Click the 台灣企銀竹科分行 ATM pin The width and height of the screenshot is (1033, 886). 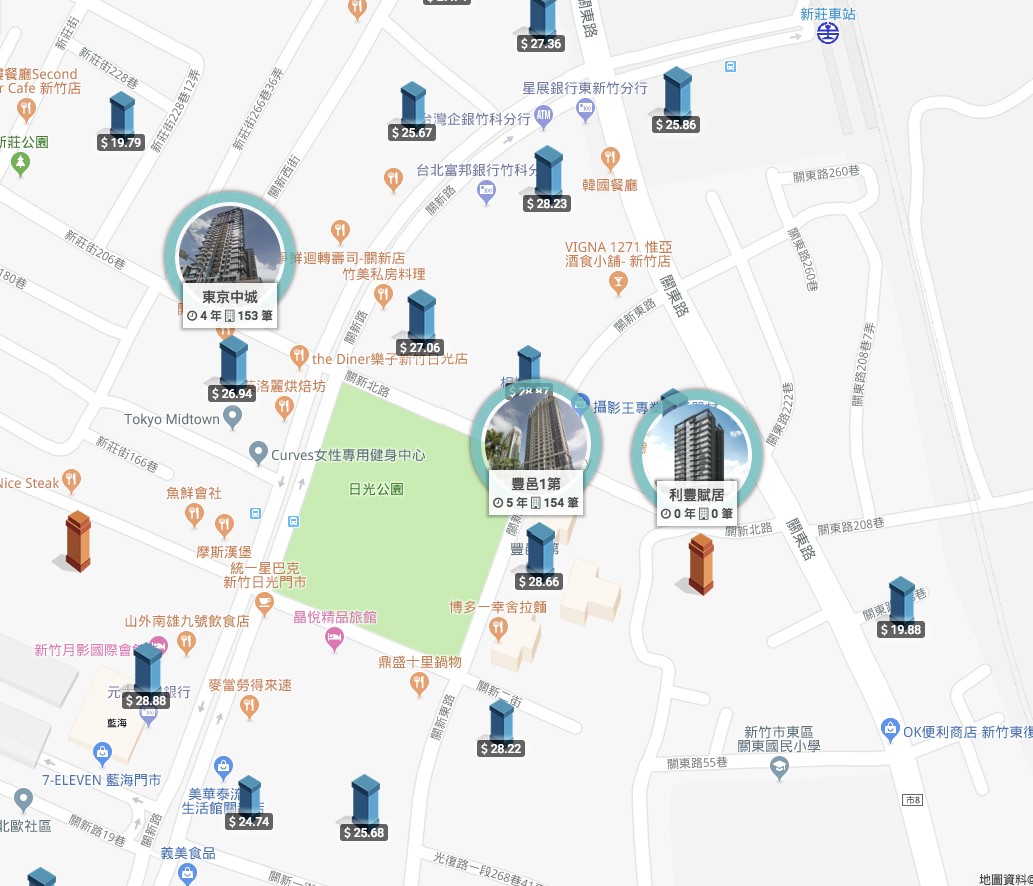[x=543, y=117]
